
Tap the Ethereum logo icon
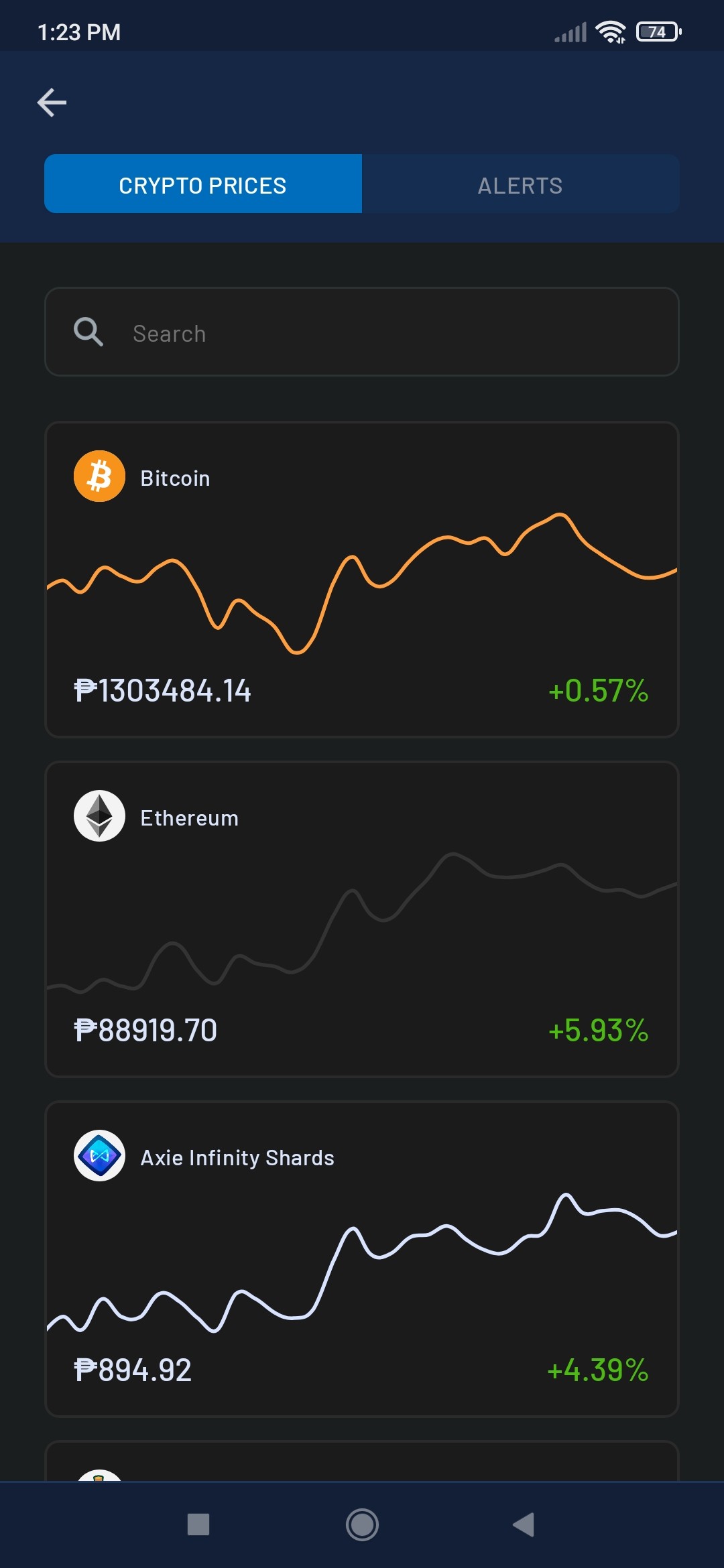99,816
